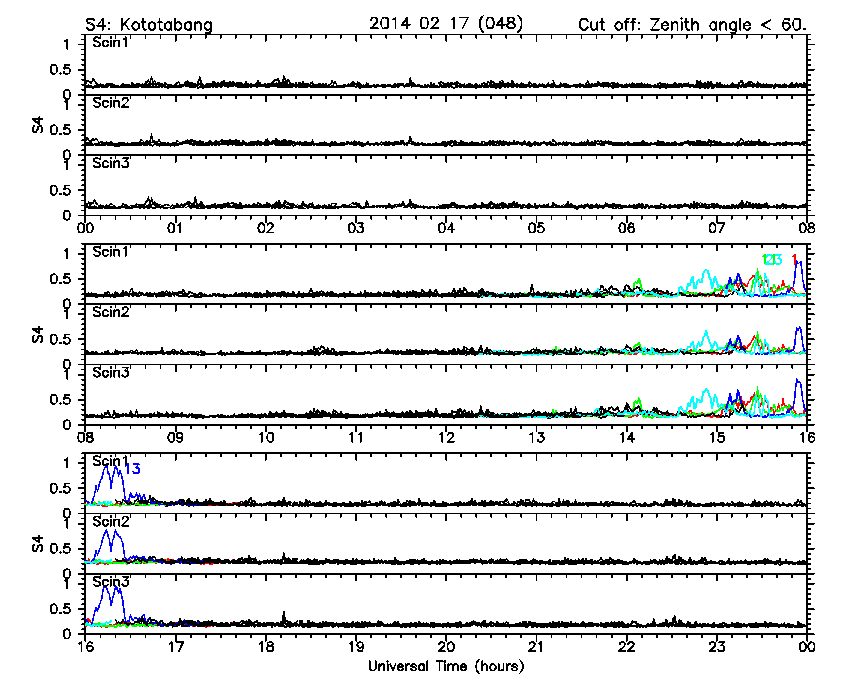The height and width of the screenshot is (680, 850).
Task: Click the "S4: Kototabang" station title
Action: [x=149, y=25]
